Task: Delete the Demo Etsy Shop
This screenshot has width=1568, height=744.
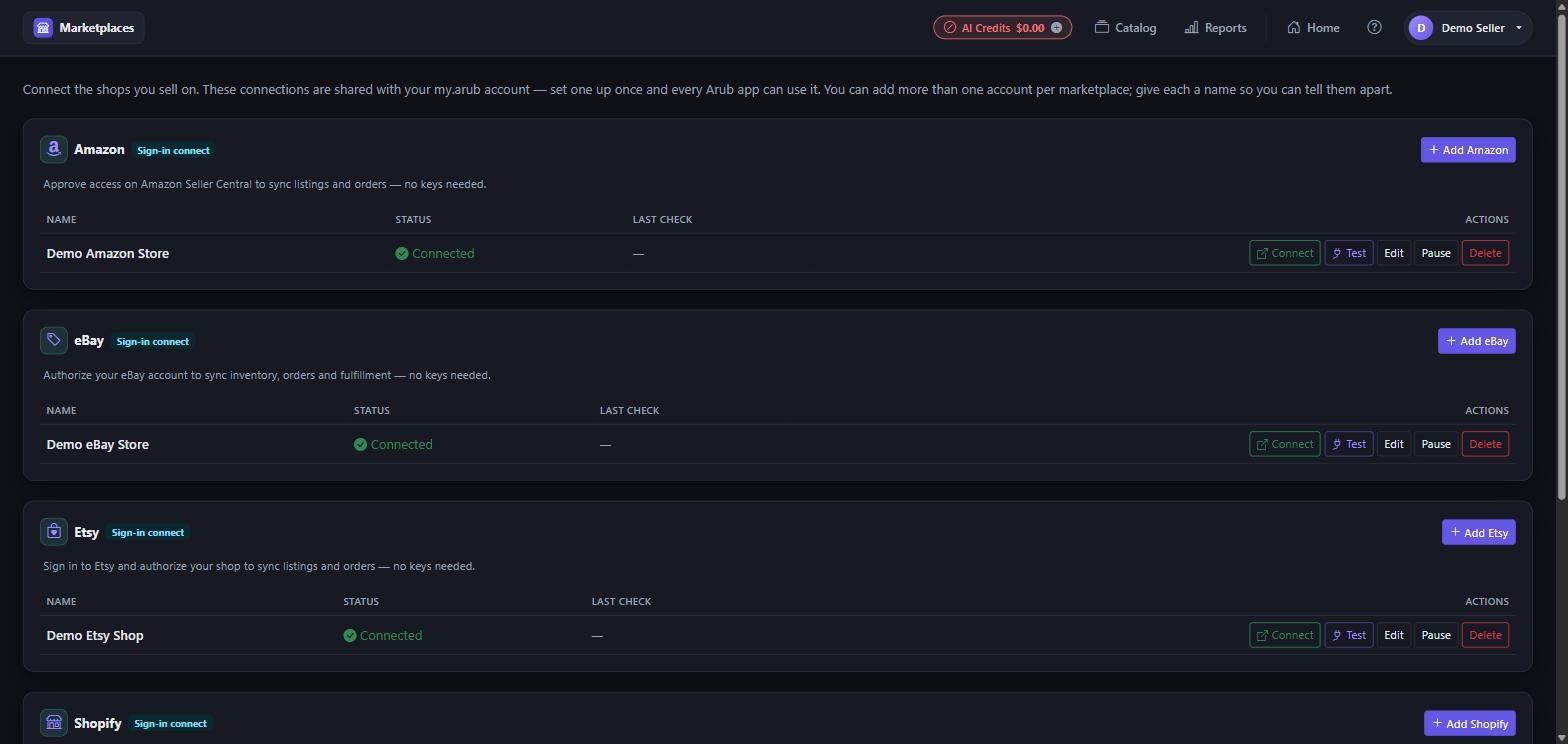Action: tap(1485, 635)
